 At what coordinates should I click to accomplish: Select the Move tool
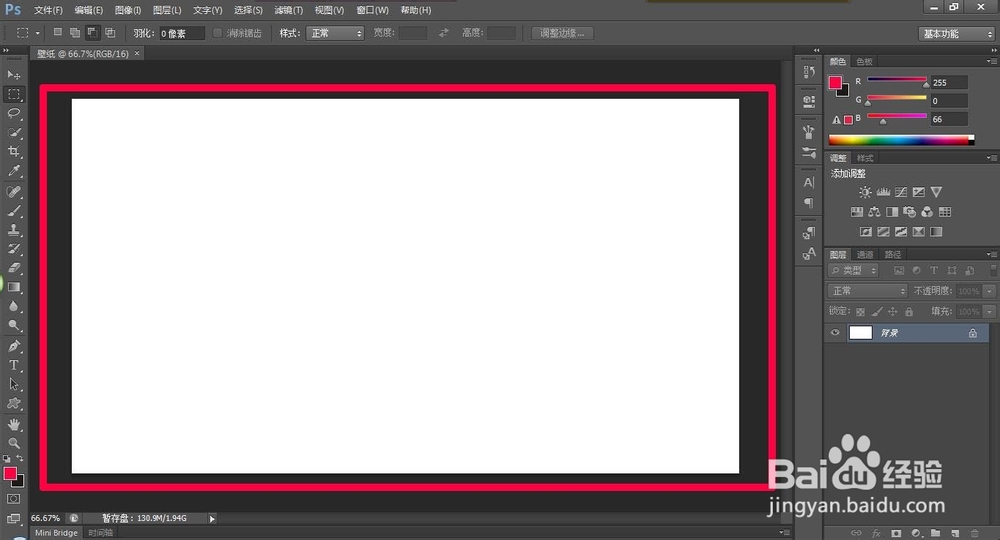click(x=13, y=75)
